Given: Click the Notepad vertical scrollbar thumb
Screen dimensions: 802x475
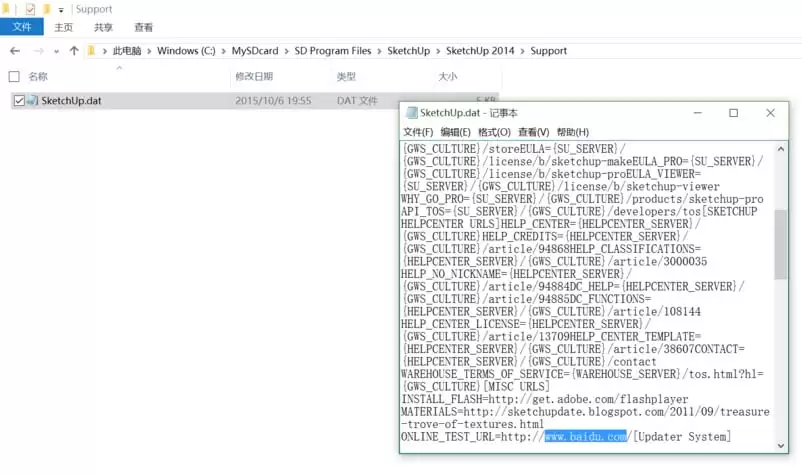Looking at the screenshot, I should [x=781, y=243].
